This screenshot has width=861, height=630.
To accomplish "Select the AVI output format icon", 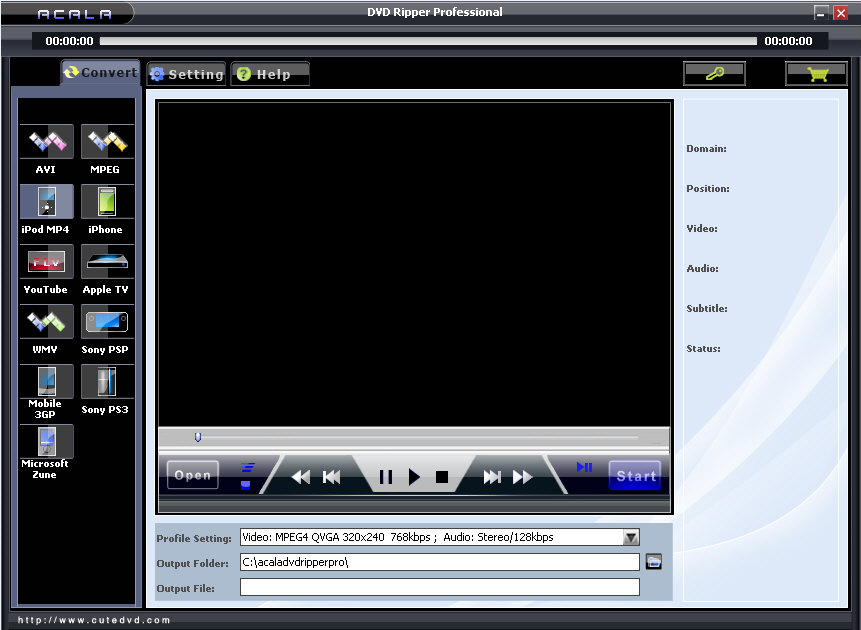I will click(46, 143).
